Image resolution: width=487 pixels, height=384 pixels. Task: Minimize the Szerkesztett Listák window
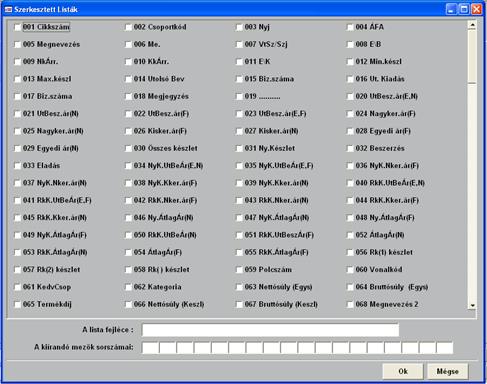pos(451,9)
